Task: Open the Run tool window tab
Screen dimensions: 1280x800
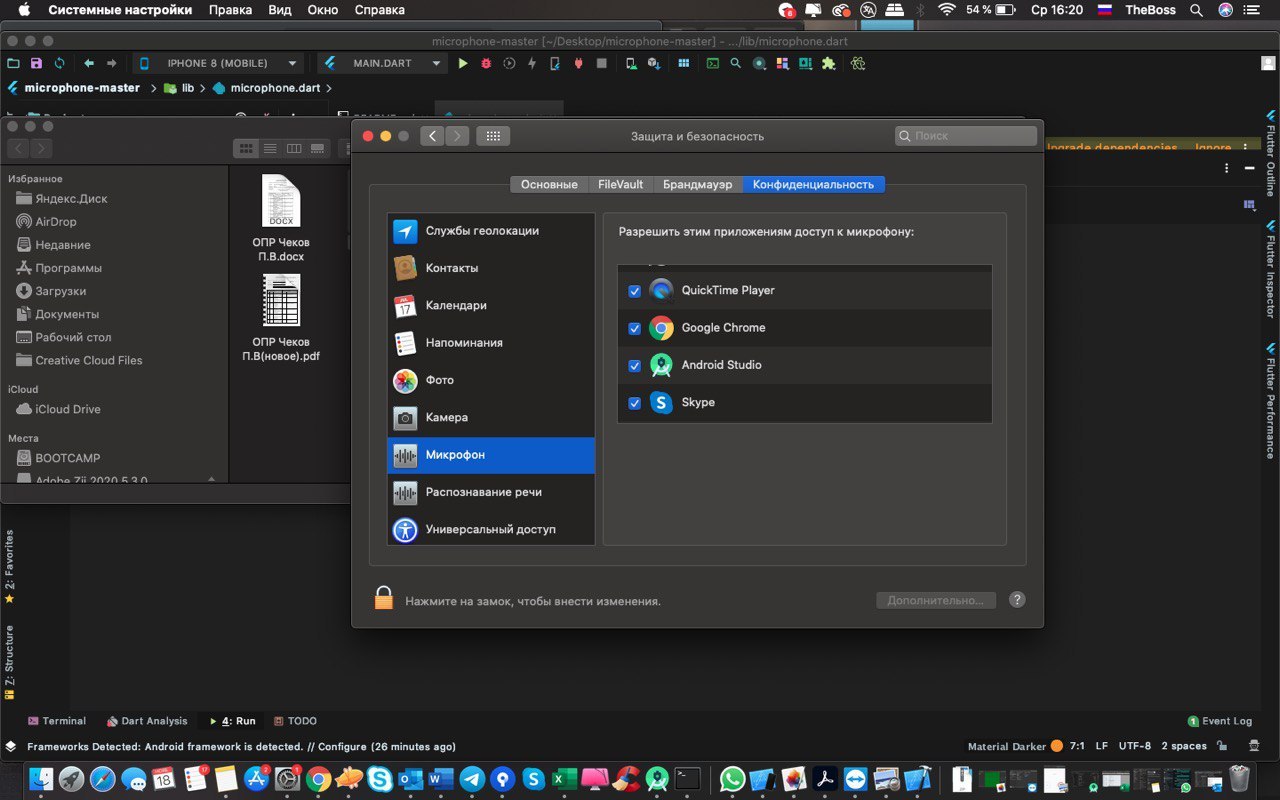Action: (233, 721)
